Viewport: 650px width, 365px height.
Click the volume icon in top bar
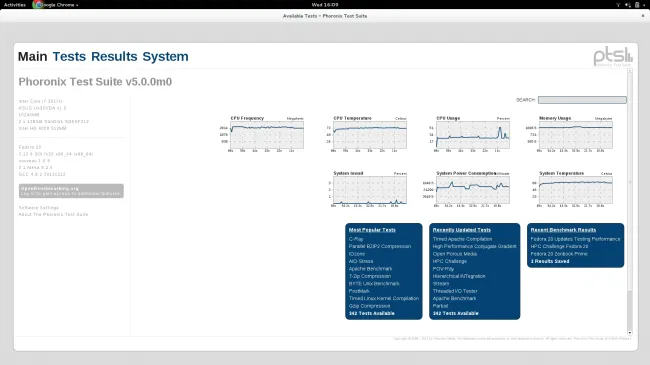[x=628, y=5]
